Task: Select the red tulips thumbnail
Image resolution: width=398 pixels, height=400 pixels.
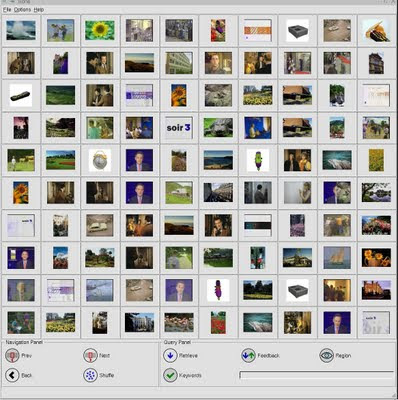Action: click(x=218, y=323)
